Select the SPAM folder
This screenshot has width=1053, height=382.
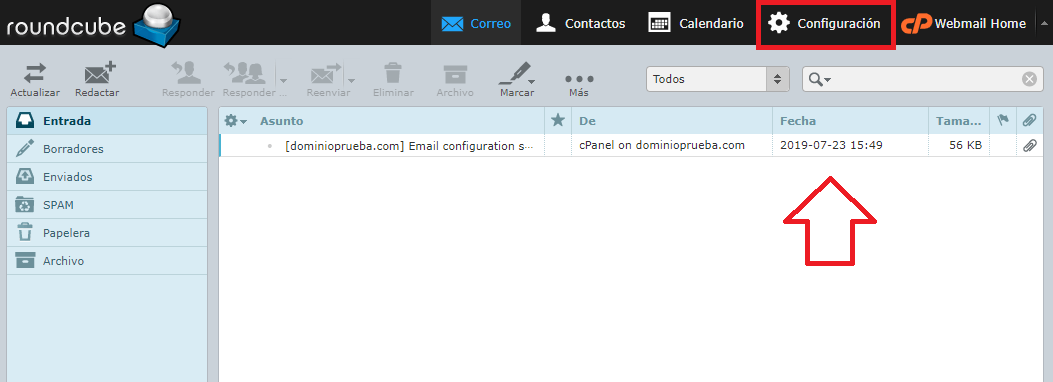coord(107,205)
